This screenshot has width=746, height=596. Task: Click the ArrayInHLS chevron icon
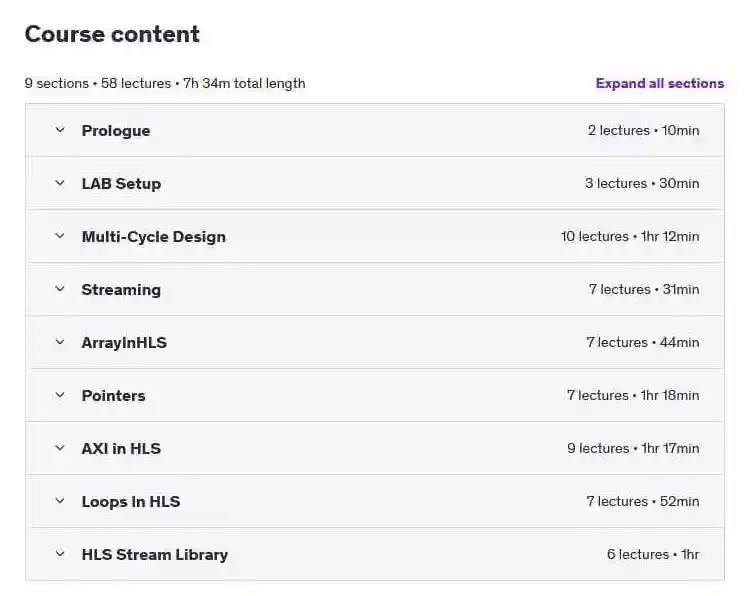pos(60,342)
